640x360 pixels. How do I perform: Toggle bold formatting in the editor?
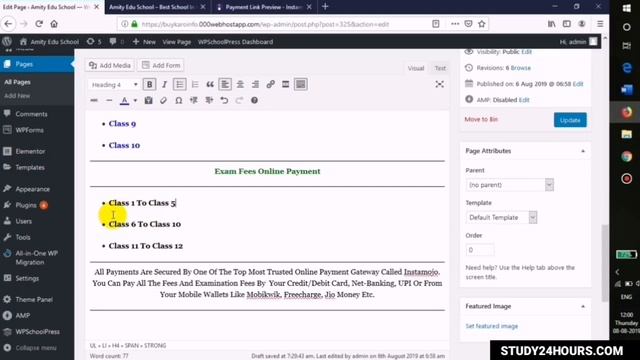pos(149,84)
